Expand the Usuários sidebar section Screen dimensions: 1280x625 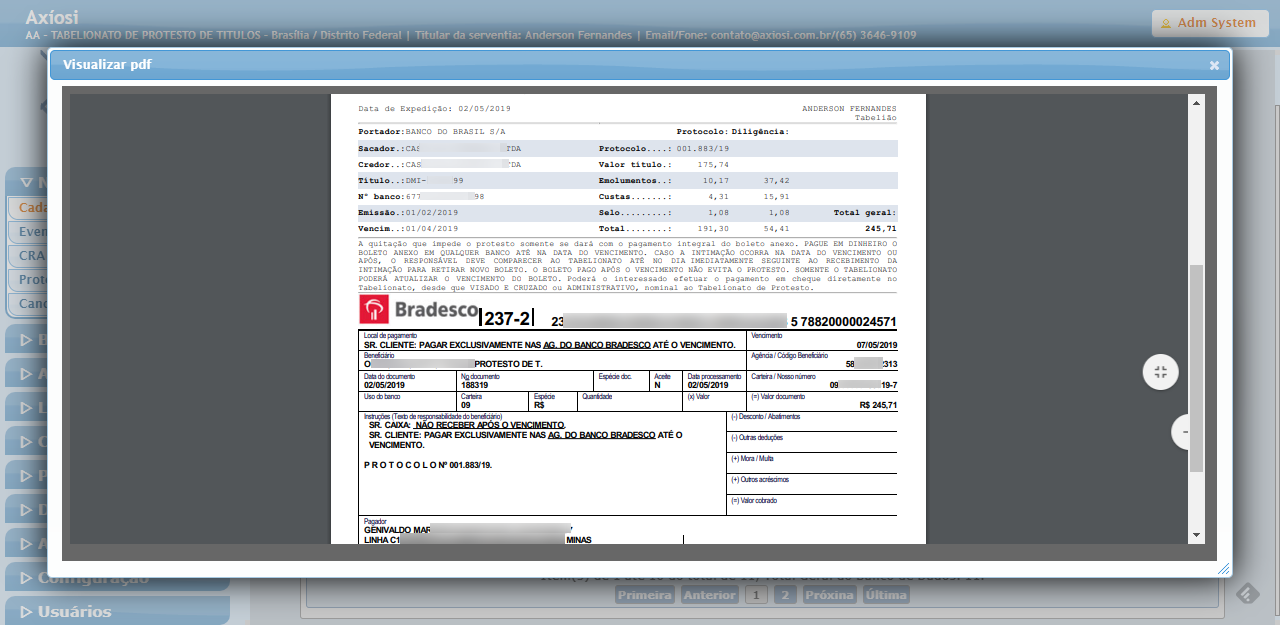[117, 611]
